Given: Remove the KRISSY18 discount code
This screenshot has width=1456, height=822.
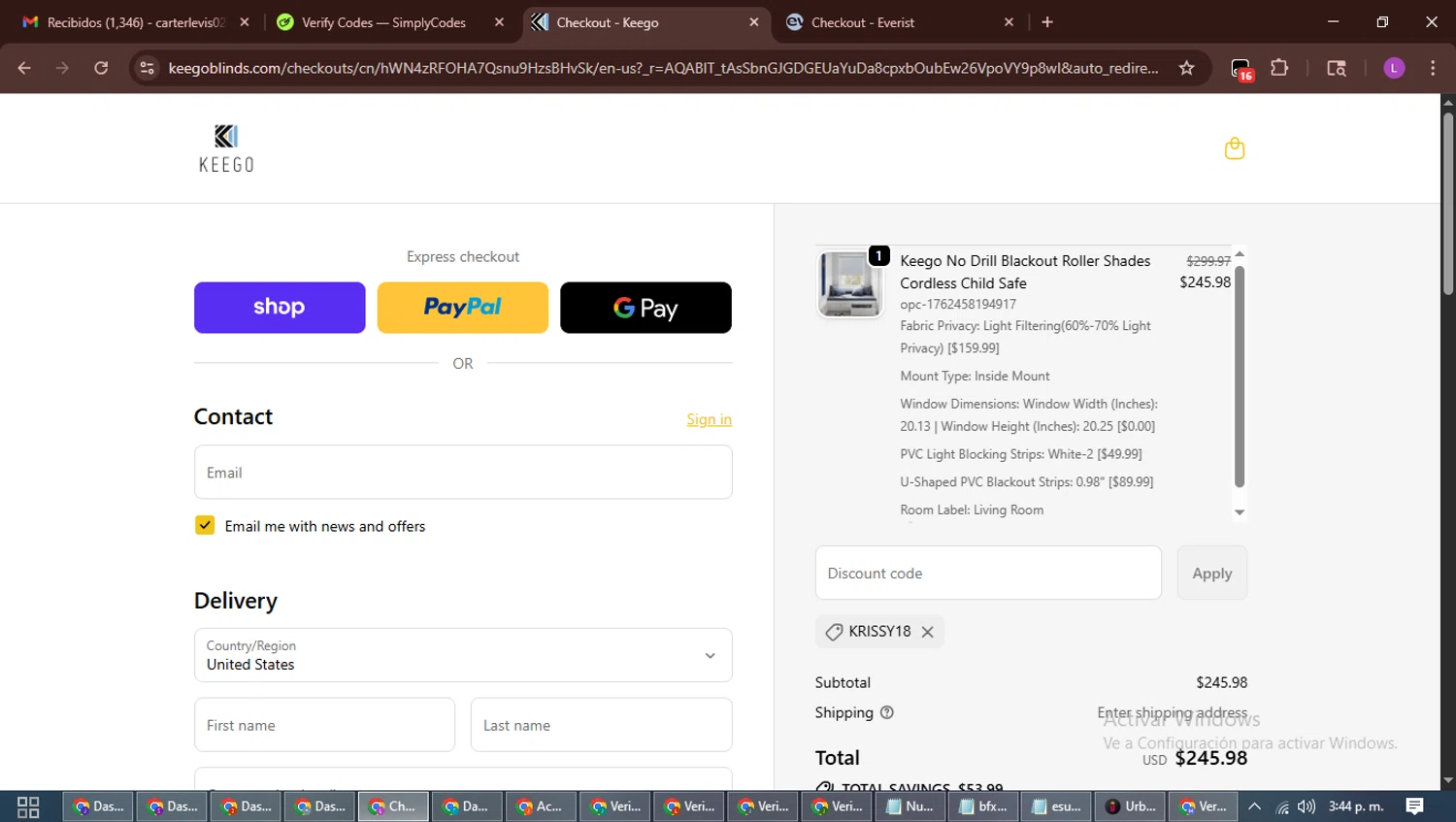Looking at the screenshot, I should coord(928,632).
